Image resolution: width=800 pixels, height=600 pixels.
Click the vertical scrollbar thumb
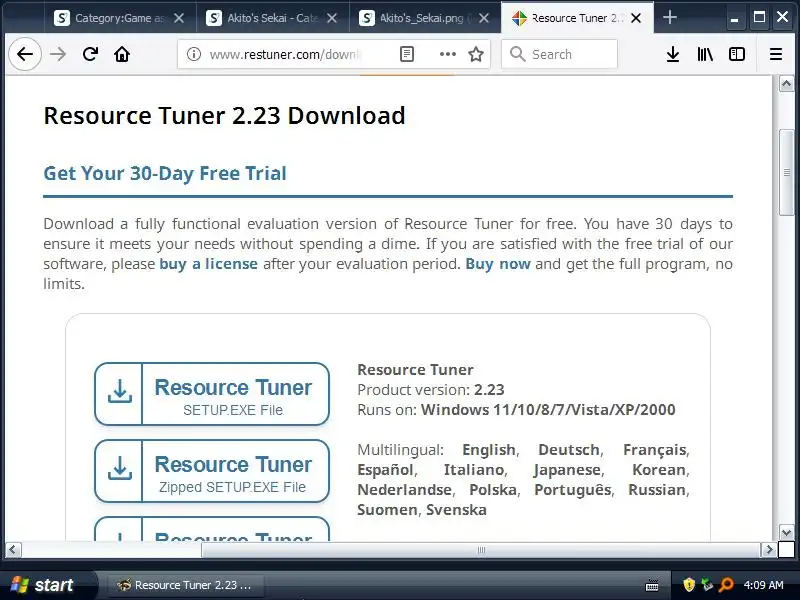[x=786, y=172]
